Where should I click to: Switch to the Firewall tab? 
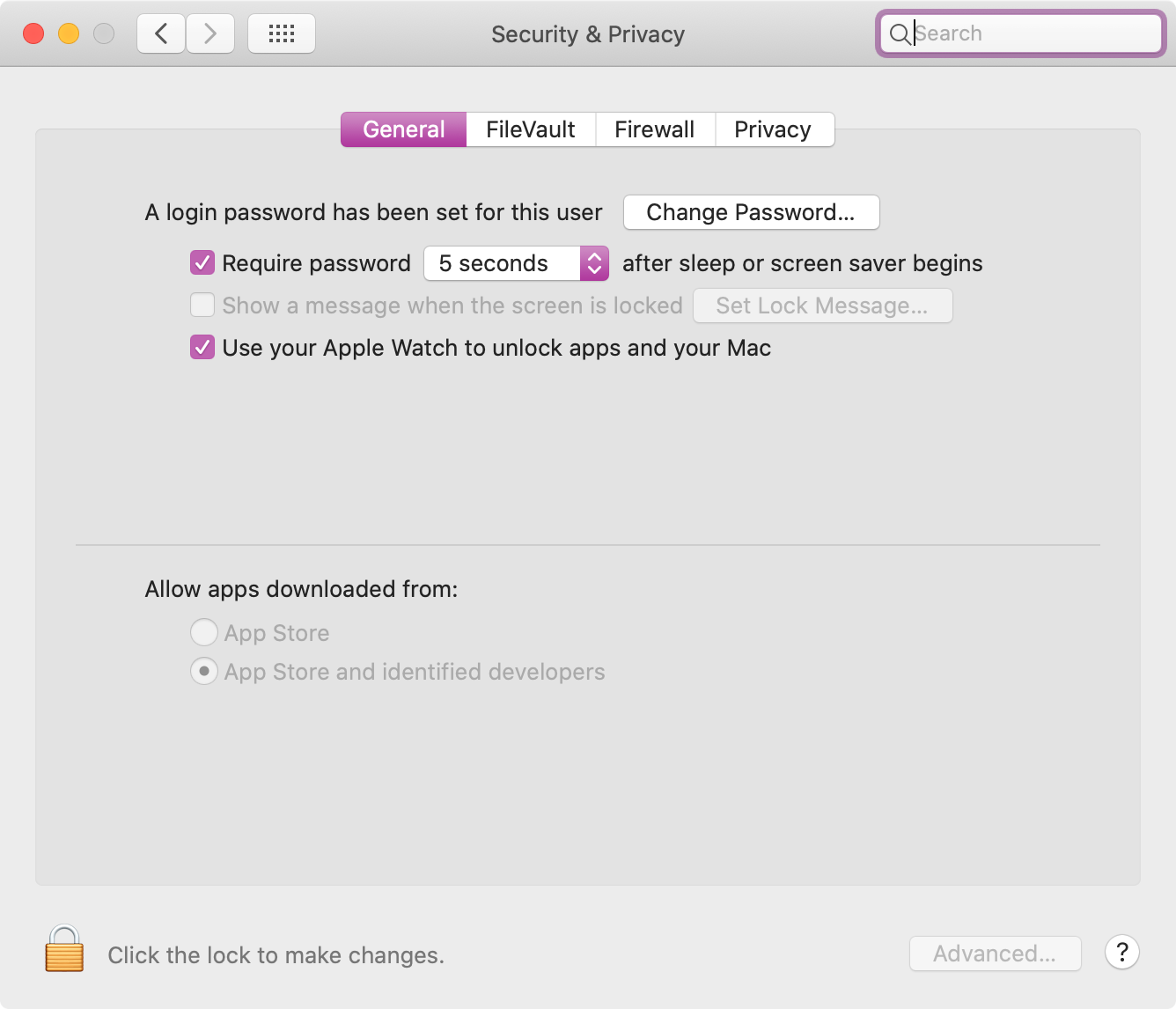[x=654, y=129]
